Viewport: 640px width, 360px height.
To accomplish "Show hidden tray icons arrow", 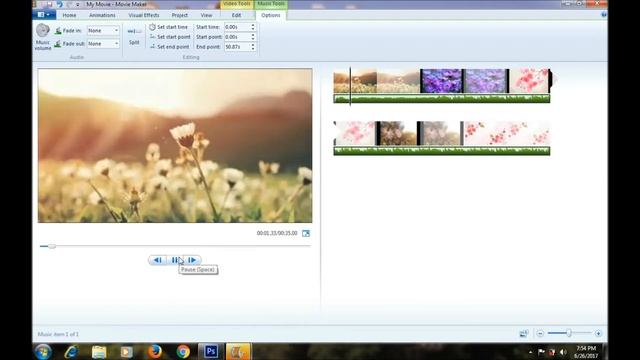I will 531,352.
